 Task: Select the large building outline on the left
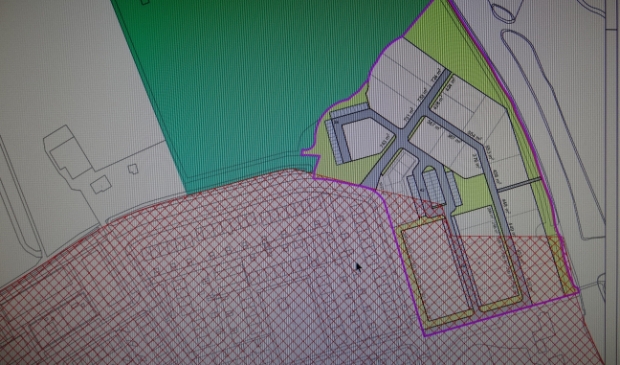[70, 152]
